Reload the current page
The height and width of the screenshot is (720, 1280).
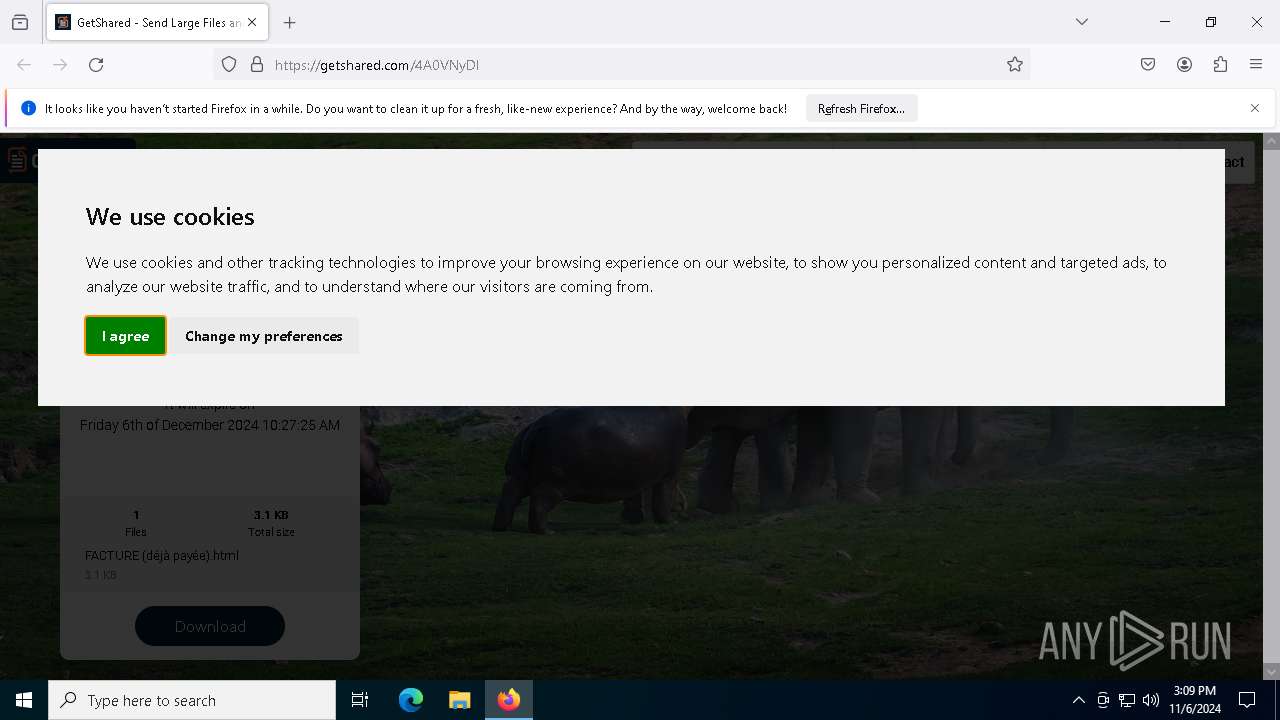pos(96,65)
